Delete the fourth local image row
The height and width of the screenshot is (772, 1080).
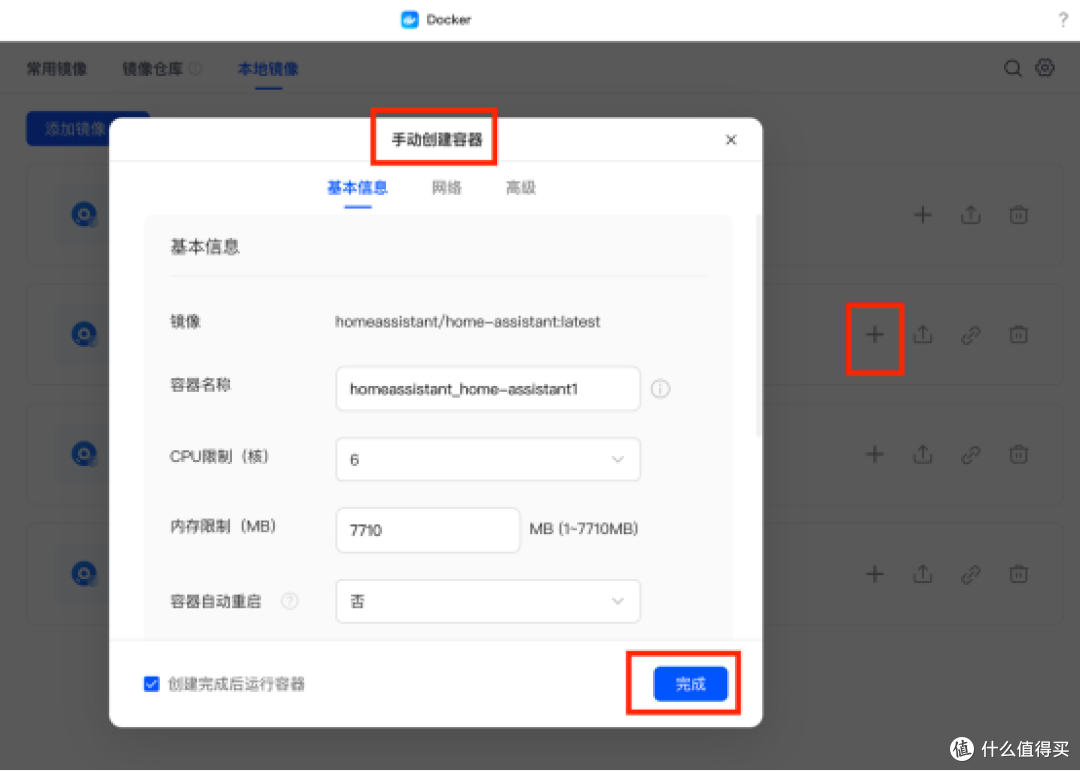[1018, 574]
